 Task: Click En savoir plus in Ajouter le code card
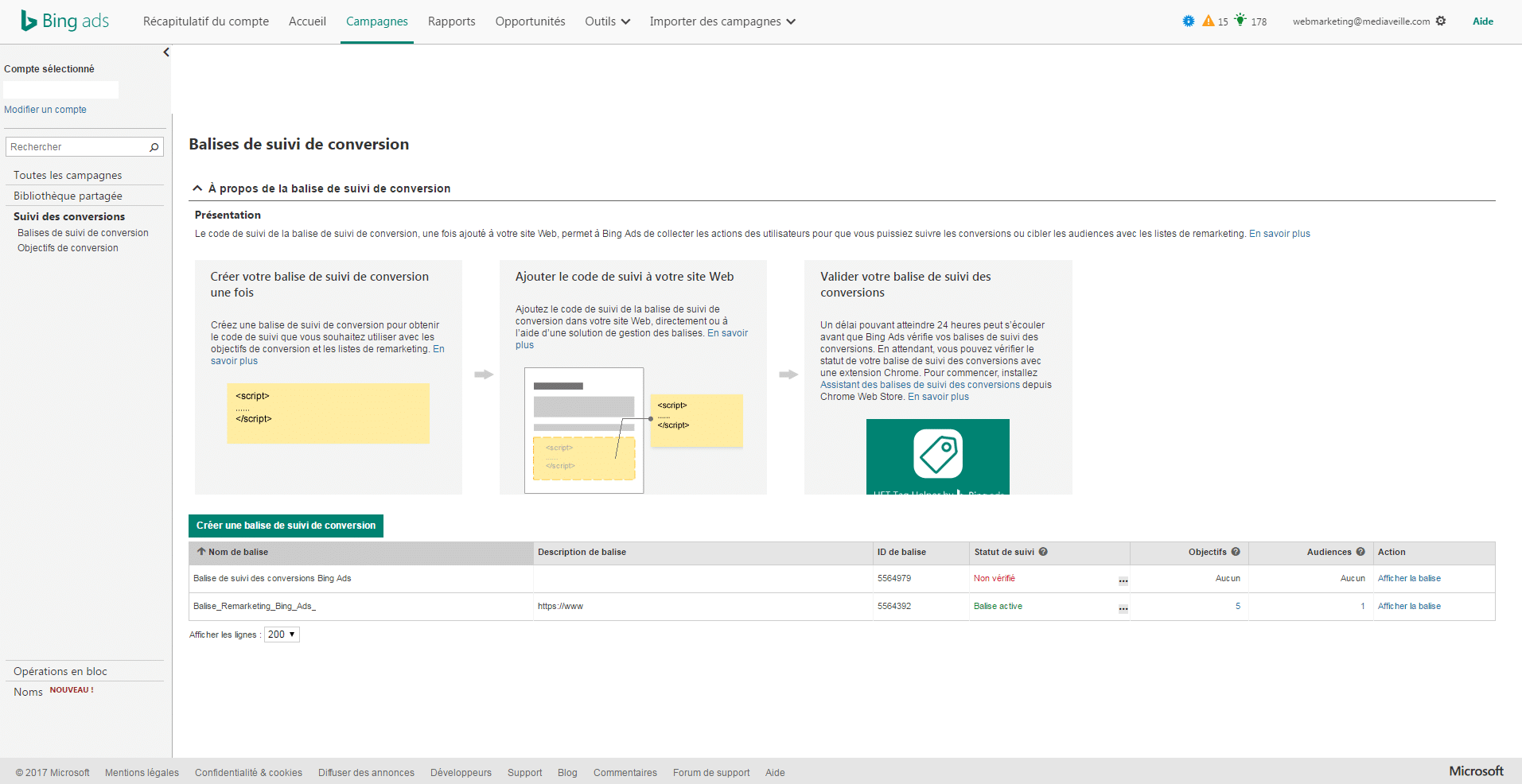pyautogui.click(x=727, y=333)
